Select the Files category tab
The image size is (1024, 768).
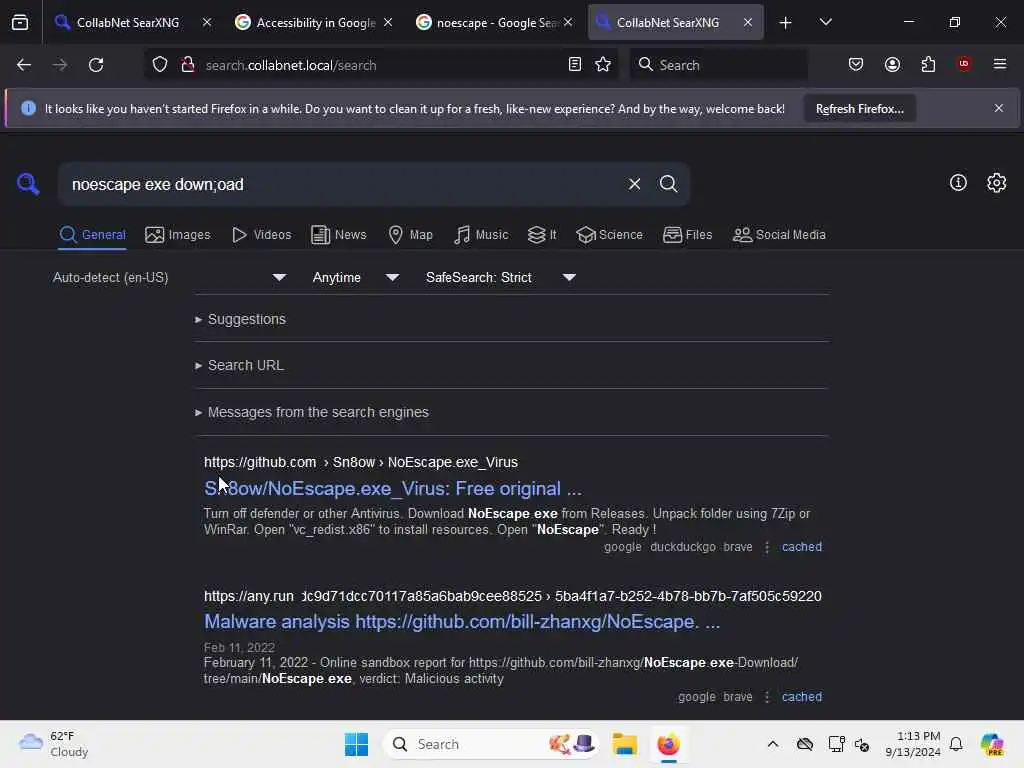[x=688, y=234]
